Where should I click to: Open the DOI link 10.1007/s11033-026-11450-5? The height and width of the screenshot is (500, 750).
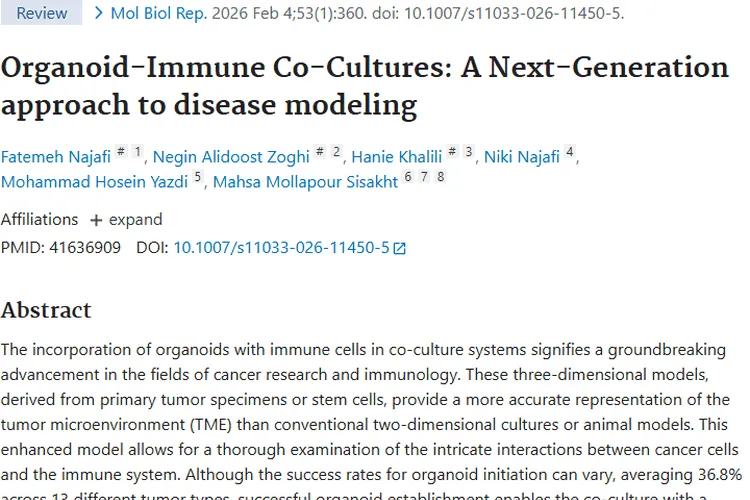coord(281,247)
